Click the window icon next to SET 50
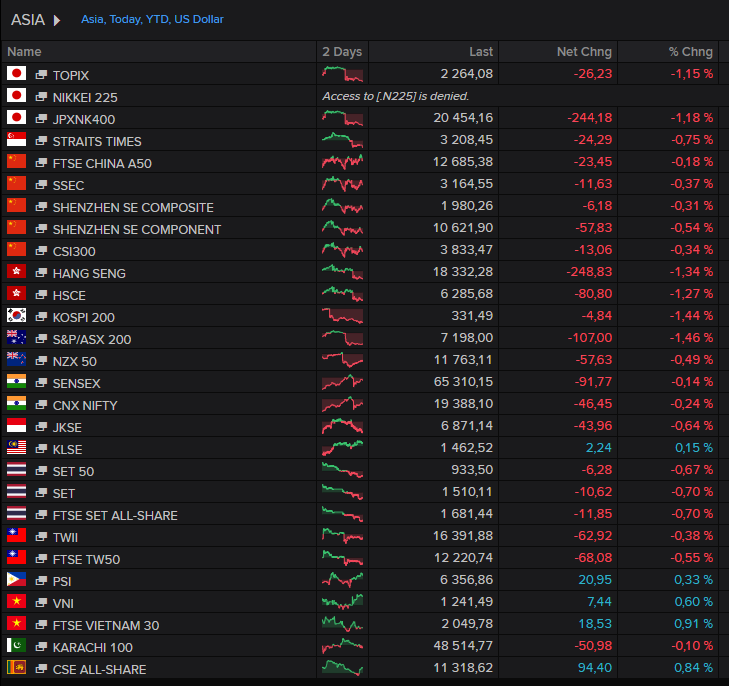Image resolution: width=729 pixels, height=686 pixels. pyautogui.click(x=41, y=470)
